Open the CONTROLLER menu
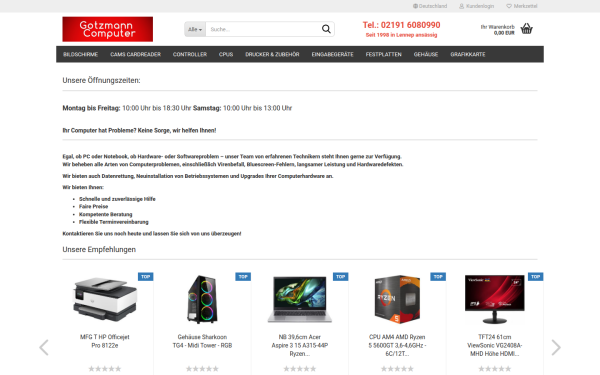Viewport: 600px width, 375px height. pyautogui.click(x=190, y=54)
